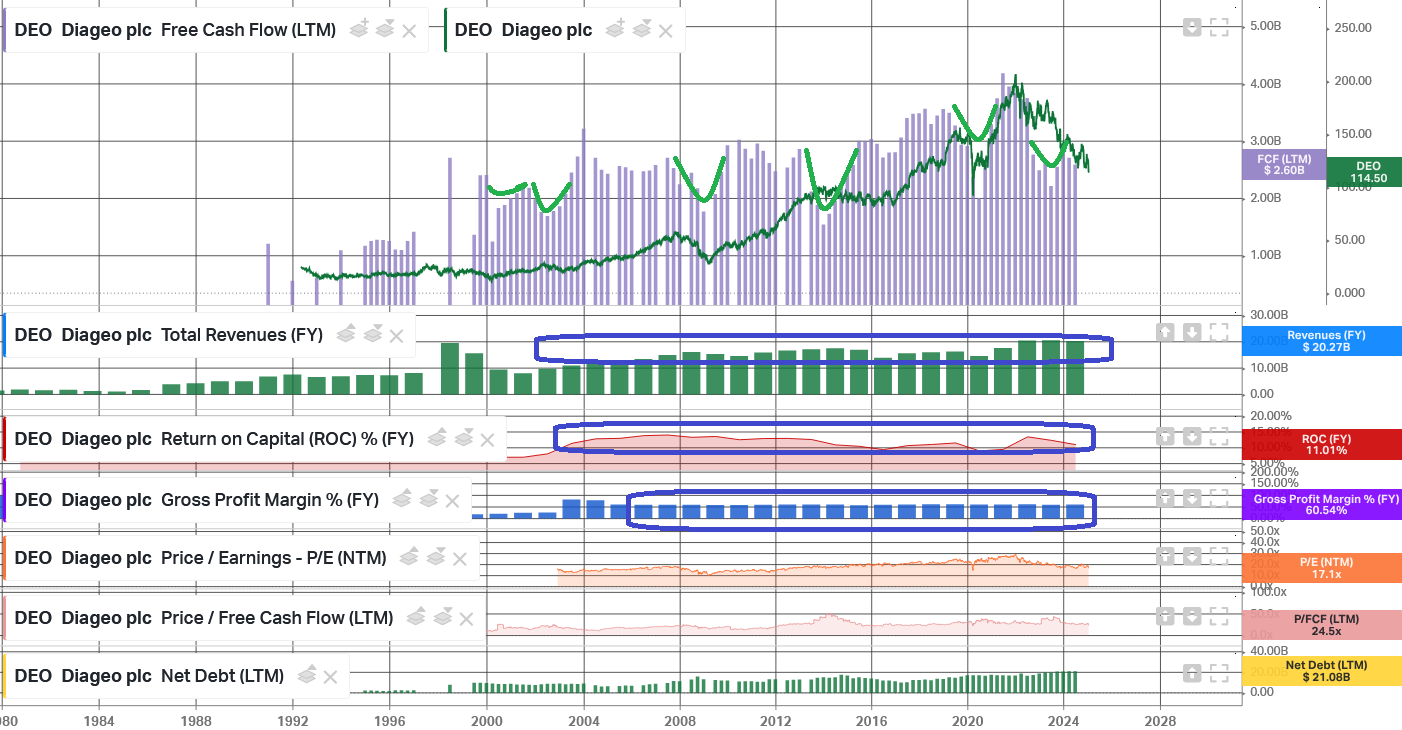Shift the top price pane down

point(1191,28)
